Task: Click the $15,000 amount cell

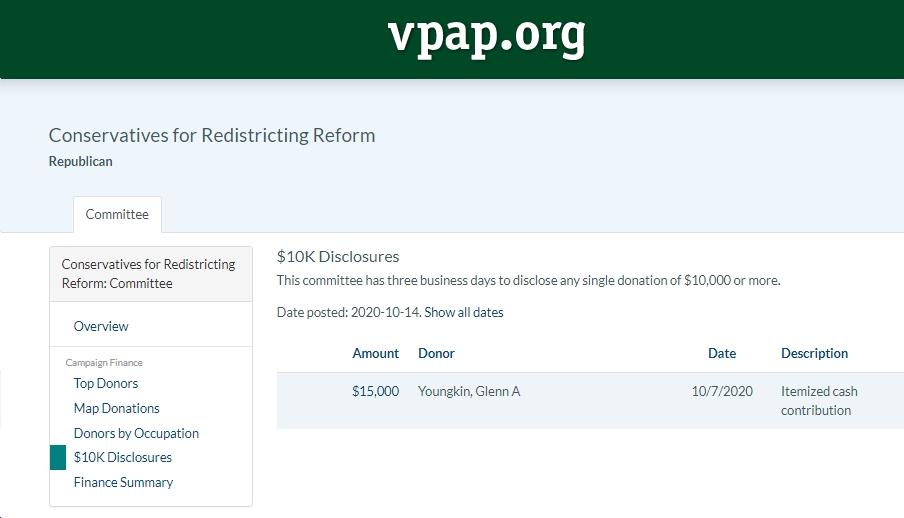Action: coord(375,391)
